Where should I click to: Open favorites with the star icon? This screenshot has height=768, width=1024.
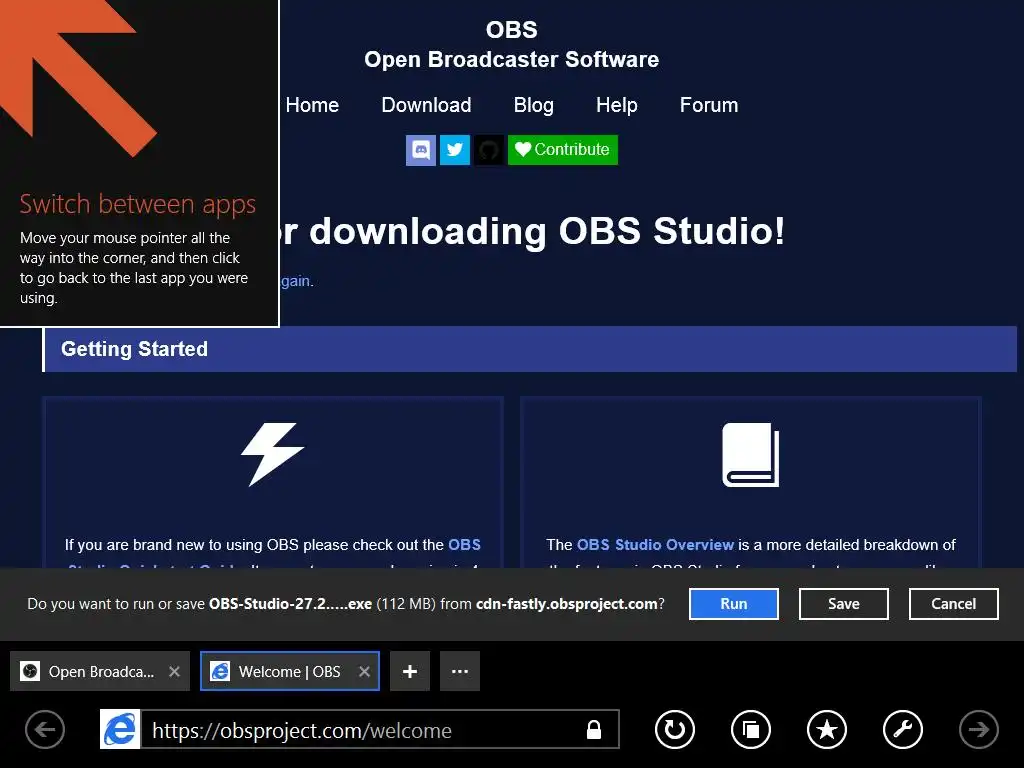(x=827, y=729)
